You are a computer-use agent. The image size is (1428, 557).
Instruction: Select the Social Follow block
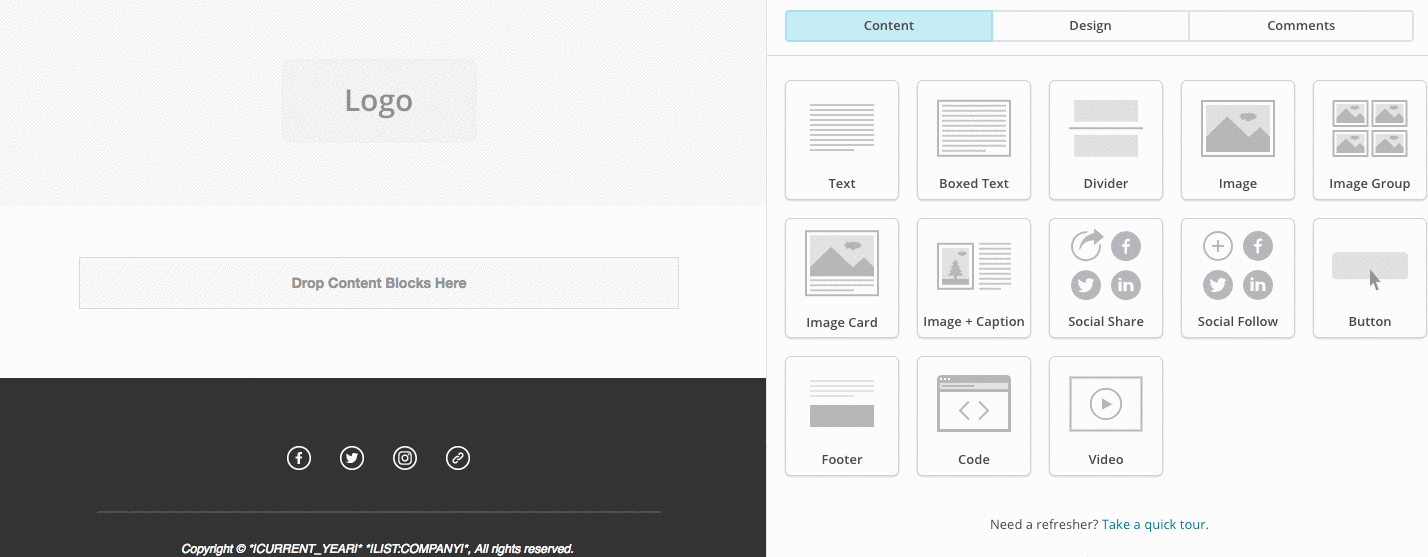tap(1238, 278)
